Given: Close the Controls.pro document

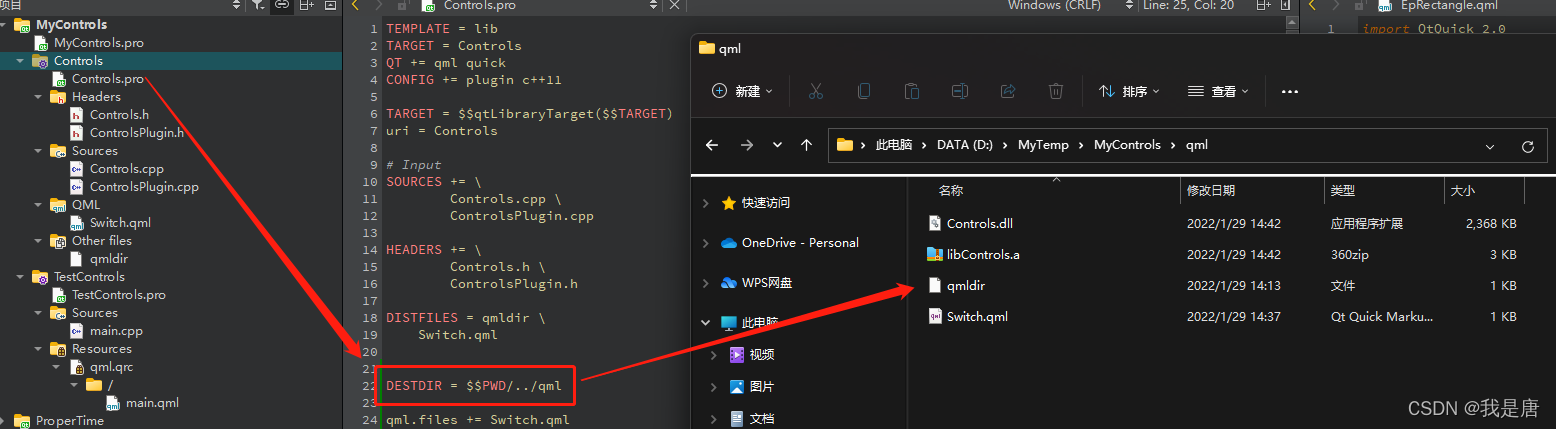Looking at the screenshot, I should tap(674, 5).
